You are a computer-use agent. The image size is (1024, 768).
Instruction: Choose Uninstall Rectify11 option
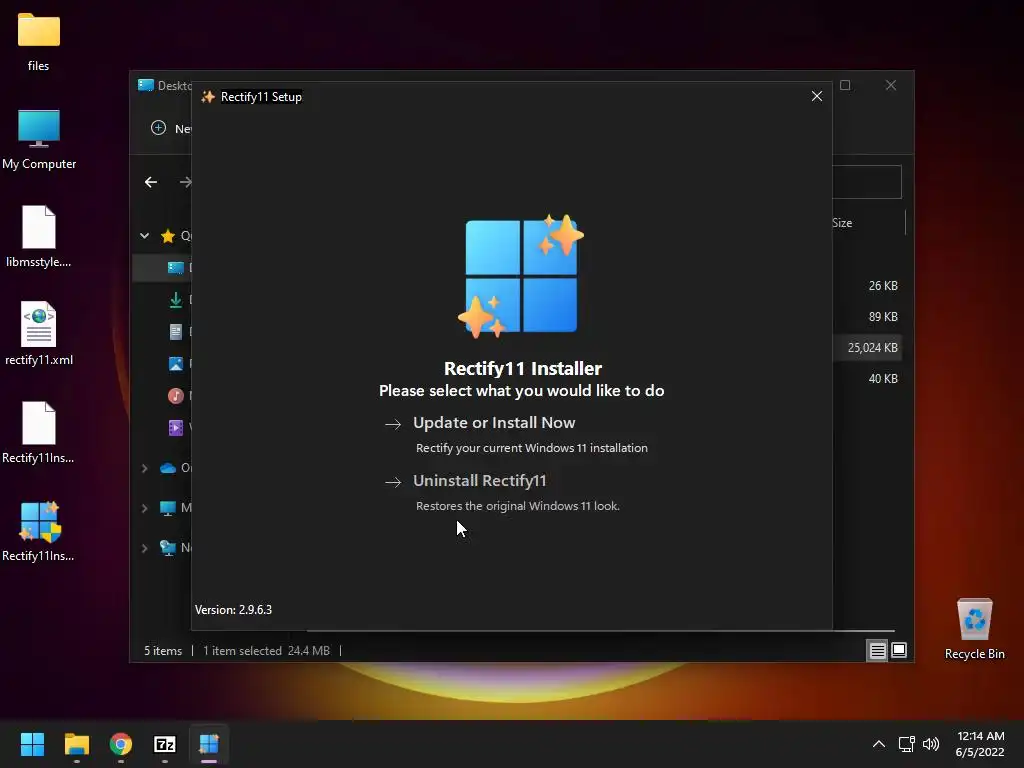pyautogui.click(x=479, y=481)
